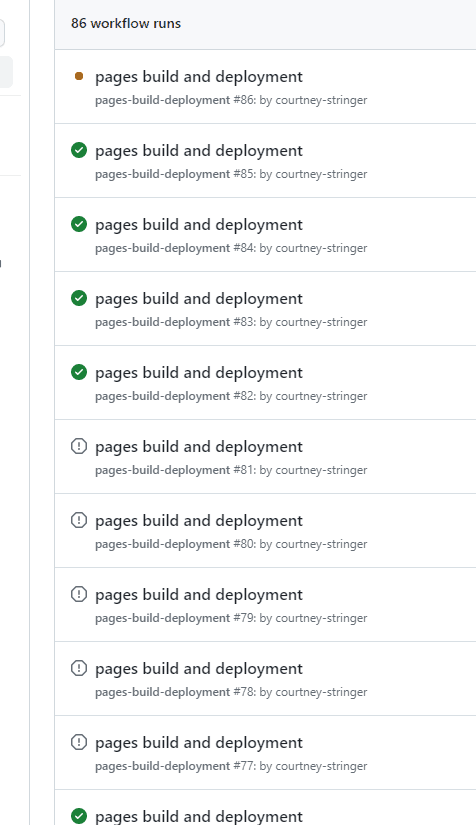Open pages build and deployment run #80
The image size is (476, 825).
click(199, 521)
